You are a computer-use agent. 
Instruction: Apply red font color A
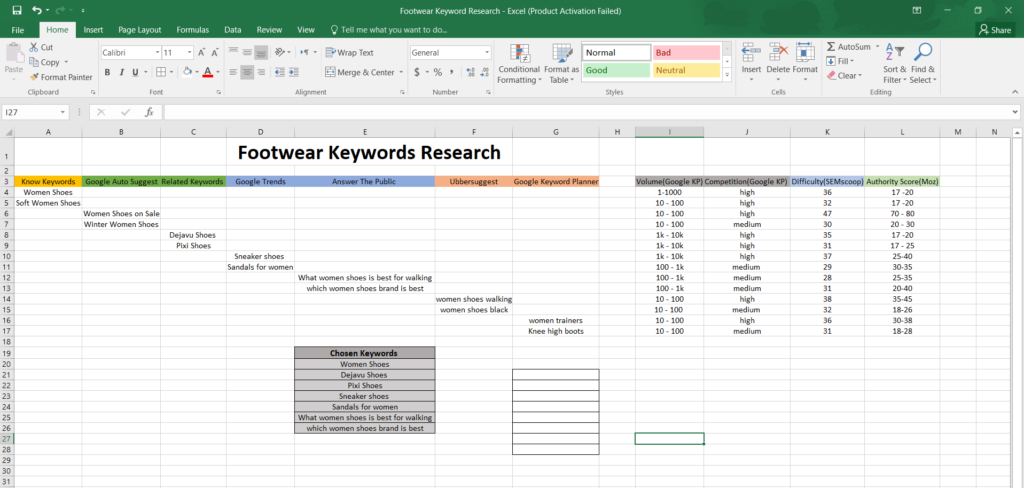pyautogui.click(x=208, y=73)
